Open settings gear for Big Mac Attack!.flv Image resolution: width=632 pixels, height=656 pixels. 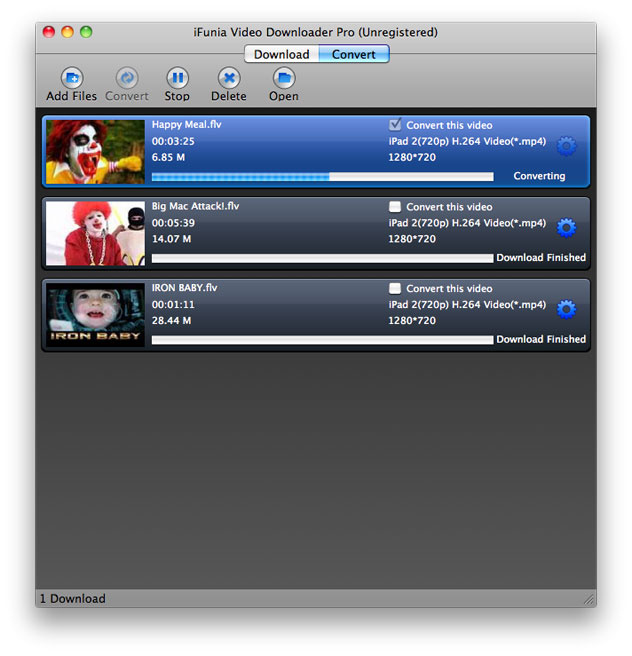click(566, 228)
